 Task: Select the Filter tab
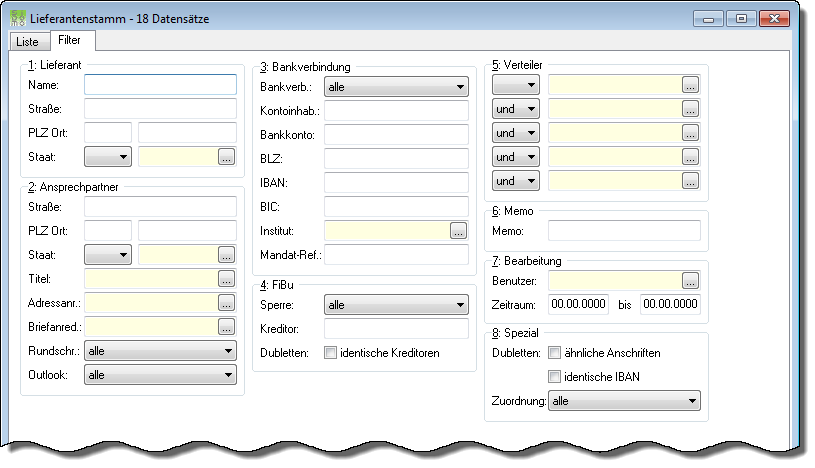click(70, 40)
